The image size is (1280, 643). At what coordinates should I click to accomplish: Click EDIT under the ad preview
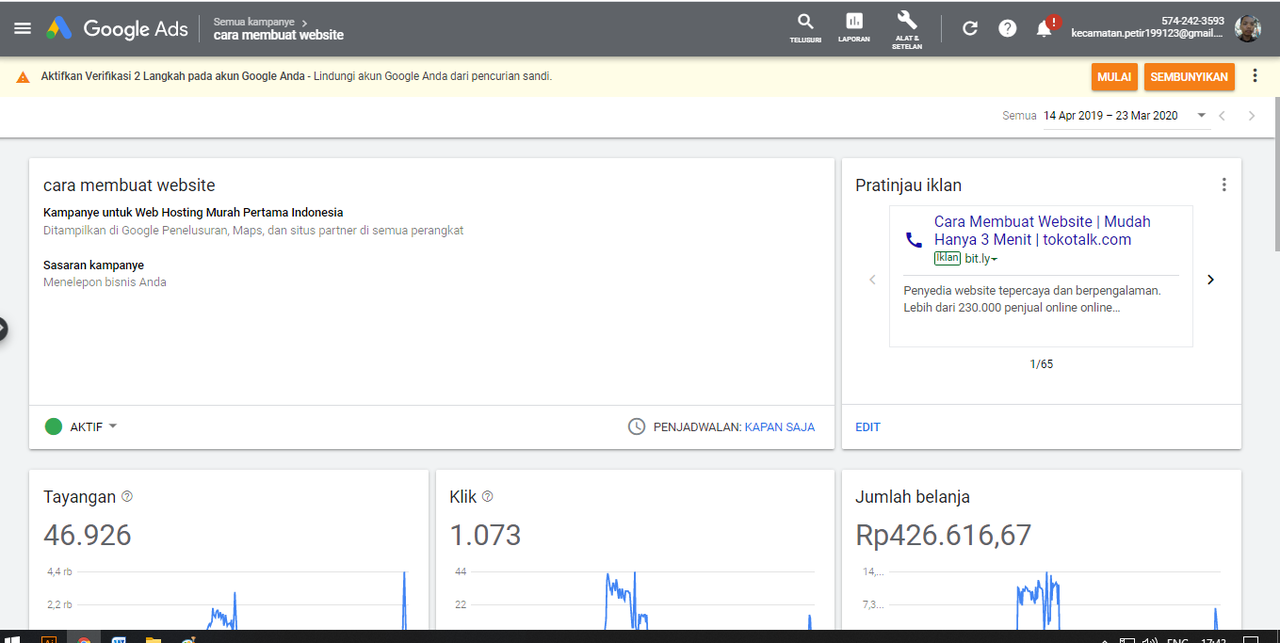click(868, 427)
